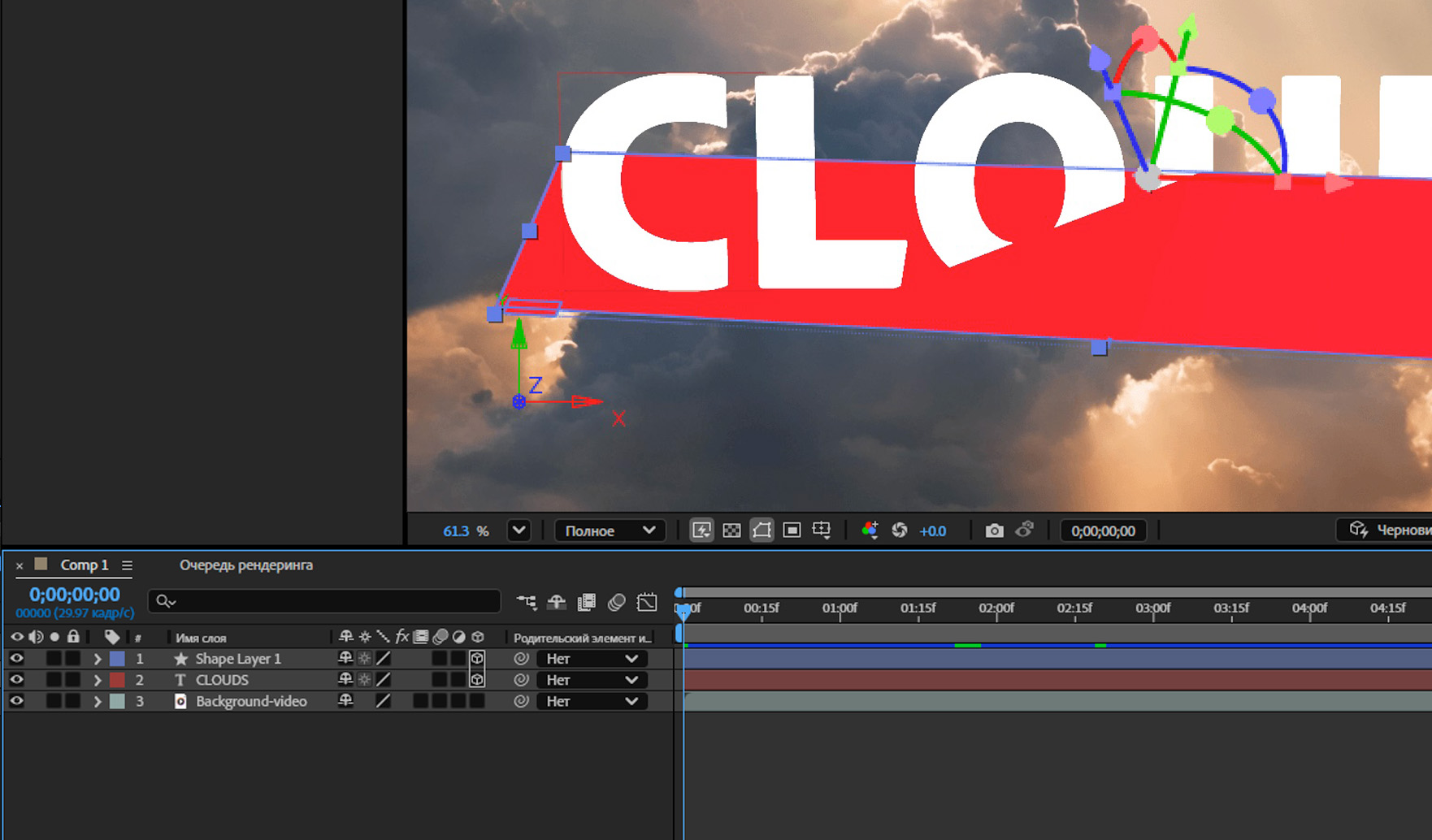Close the Comp 1 timeline tab
The width and height of the screenshot is (1432, 840).
tap(20, 565)
